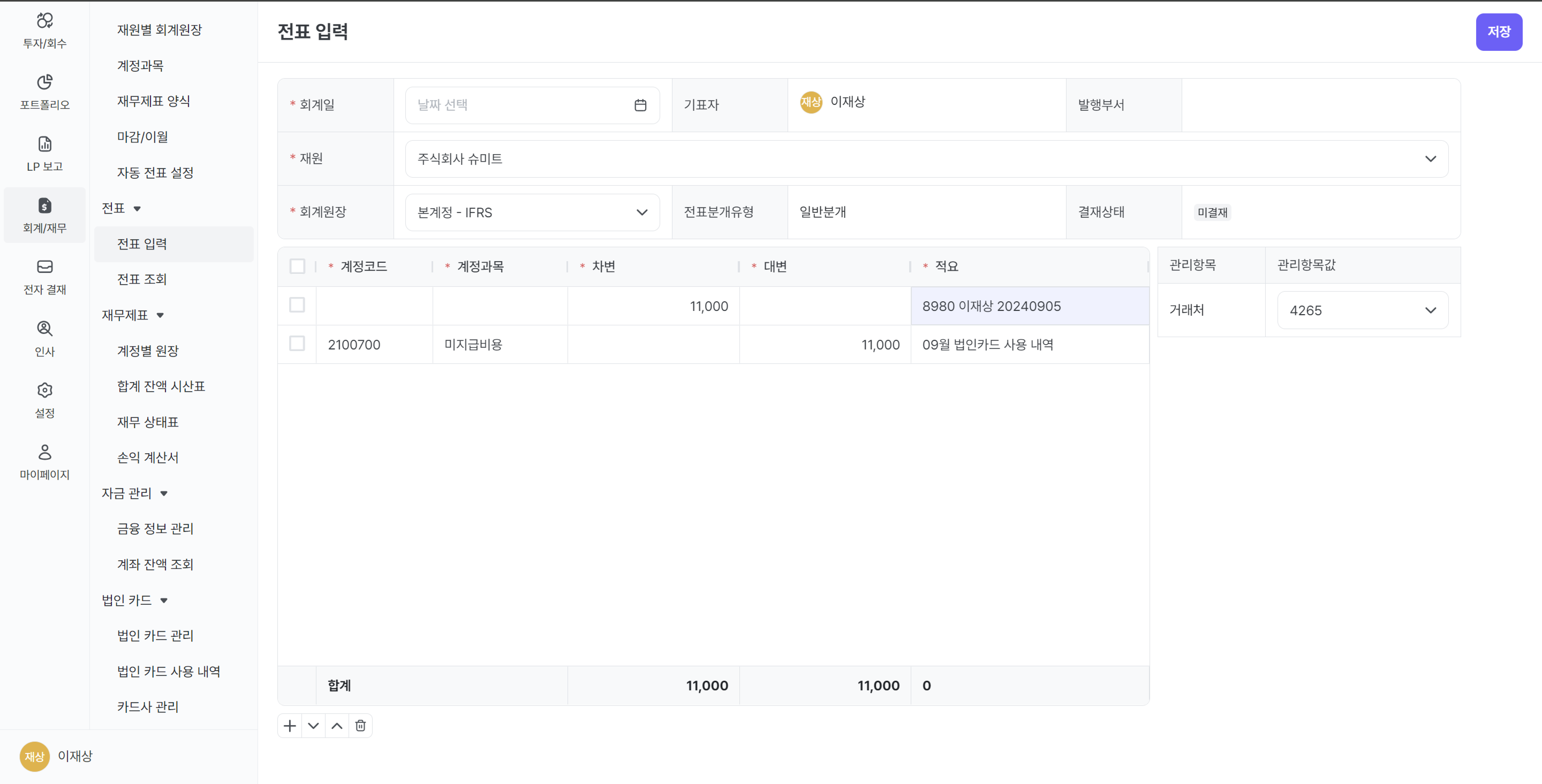Click the 이재상 avatar at bottom left
The height and width of the screenshot is (784, 1542).
pyautogui.click(x=35, y=756)
